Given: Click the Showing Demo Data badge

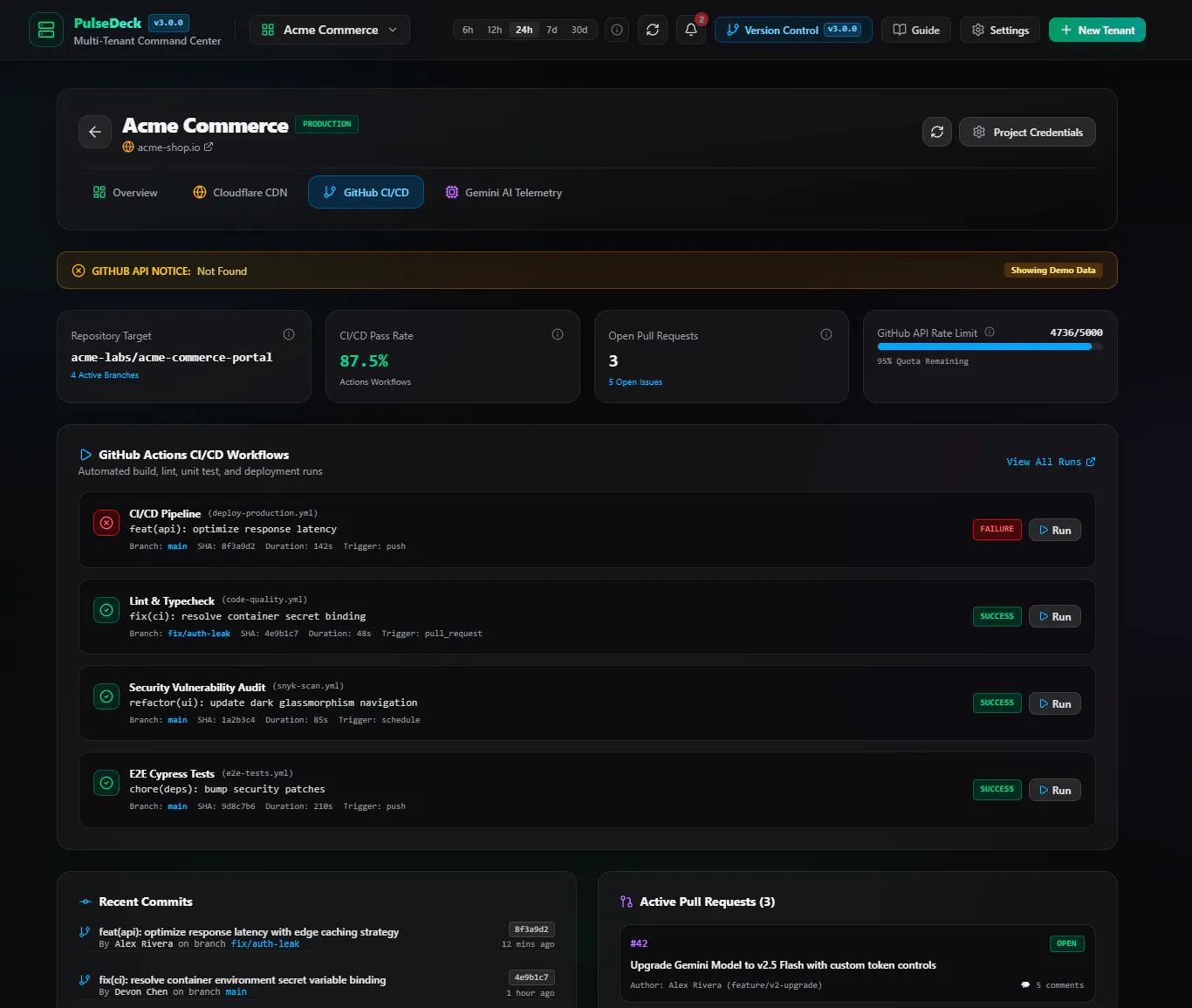Looking at the screenshot, I should click(x=1053, y=271).
